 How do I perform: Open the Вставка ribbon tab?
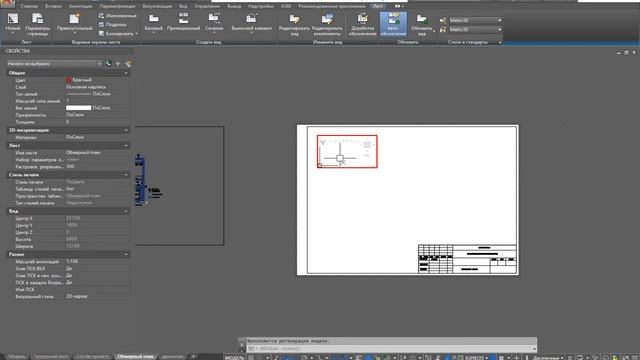tap(53, 6)
